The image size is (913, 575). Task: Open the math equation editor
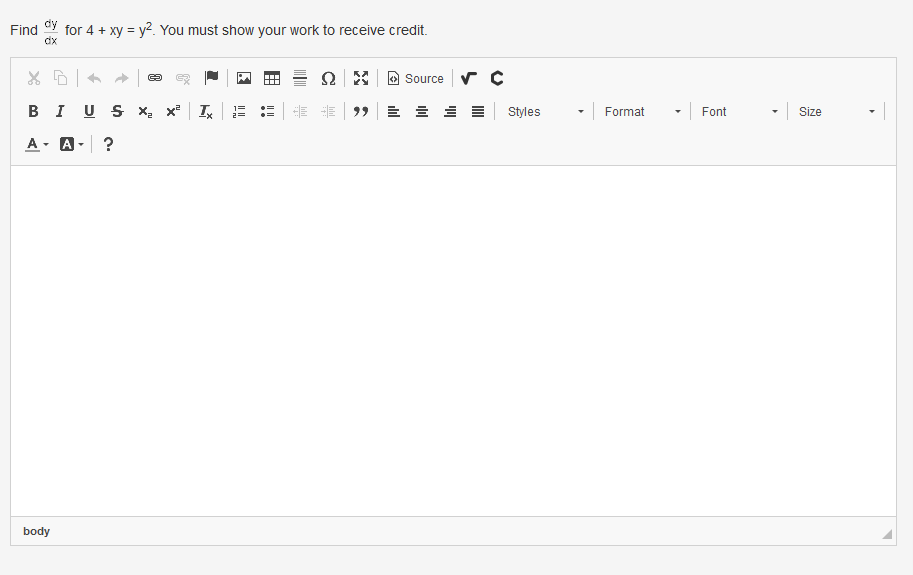point(469,78)
